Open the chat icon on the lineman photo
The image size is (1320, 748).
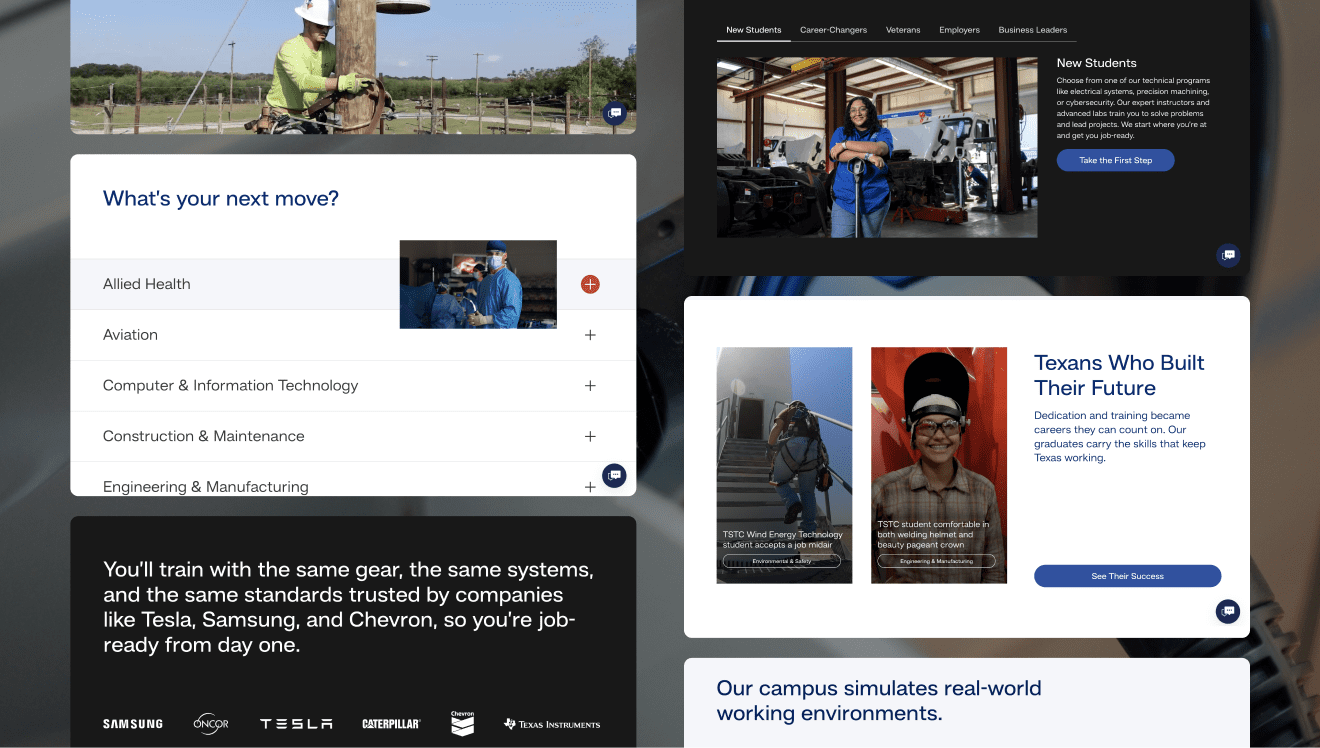(614, 113)
